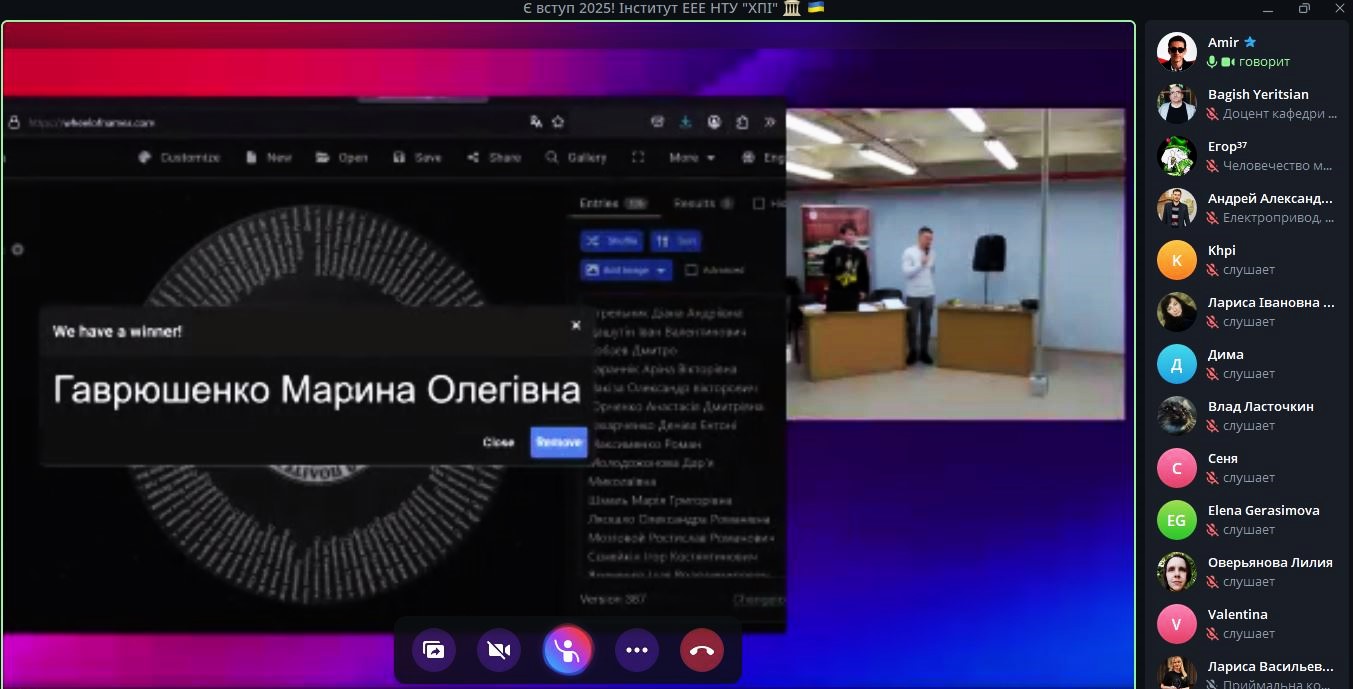Open Влад Ласточкин's avatar
1353x689 pixels.
tap(1177, 416)
